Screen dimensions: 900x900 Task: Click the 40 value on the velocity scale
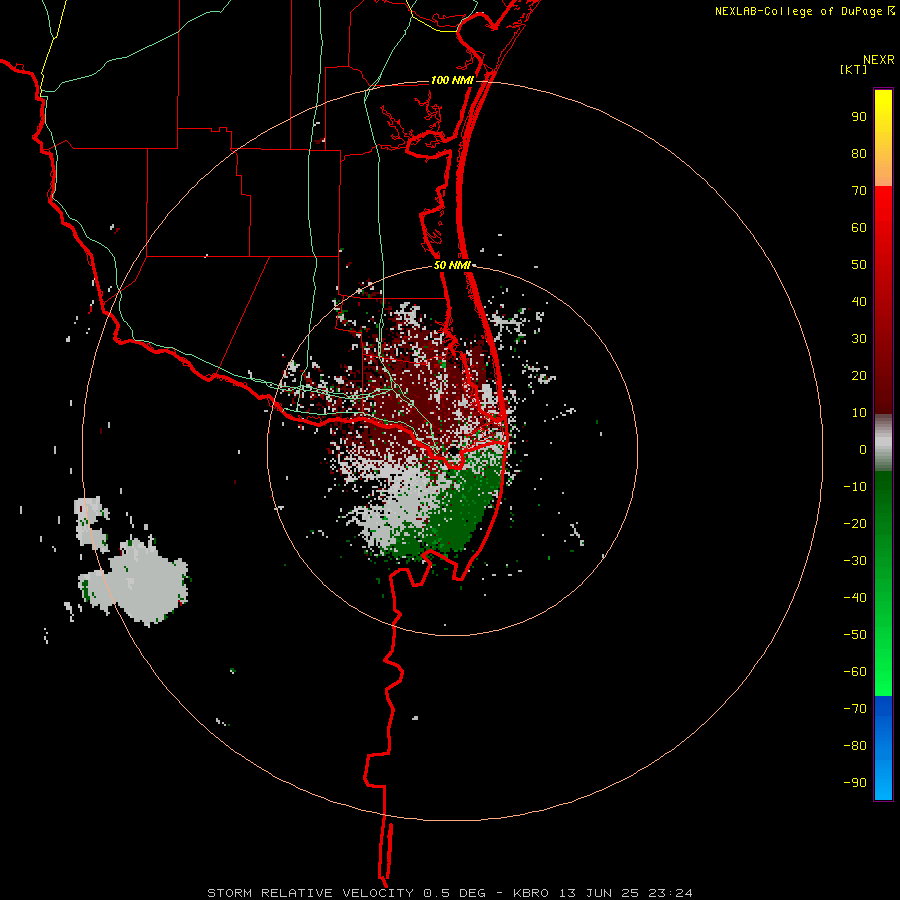[859, 301]
